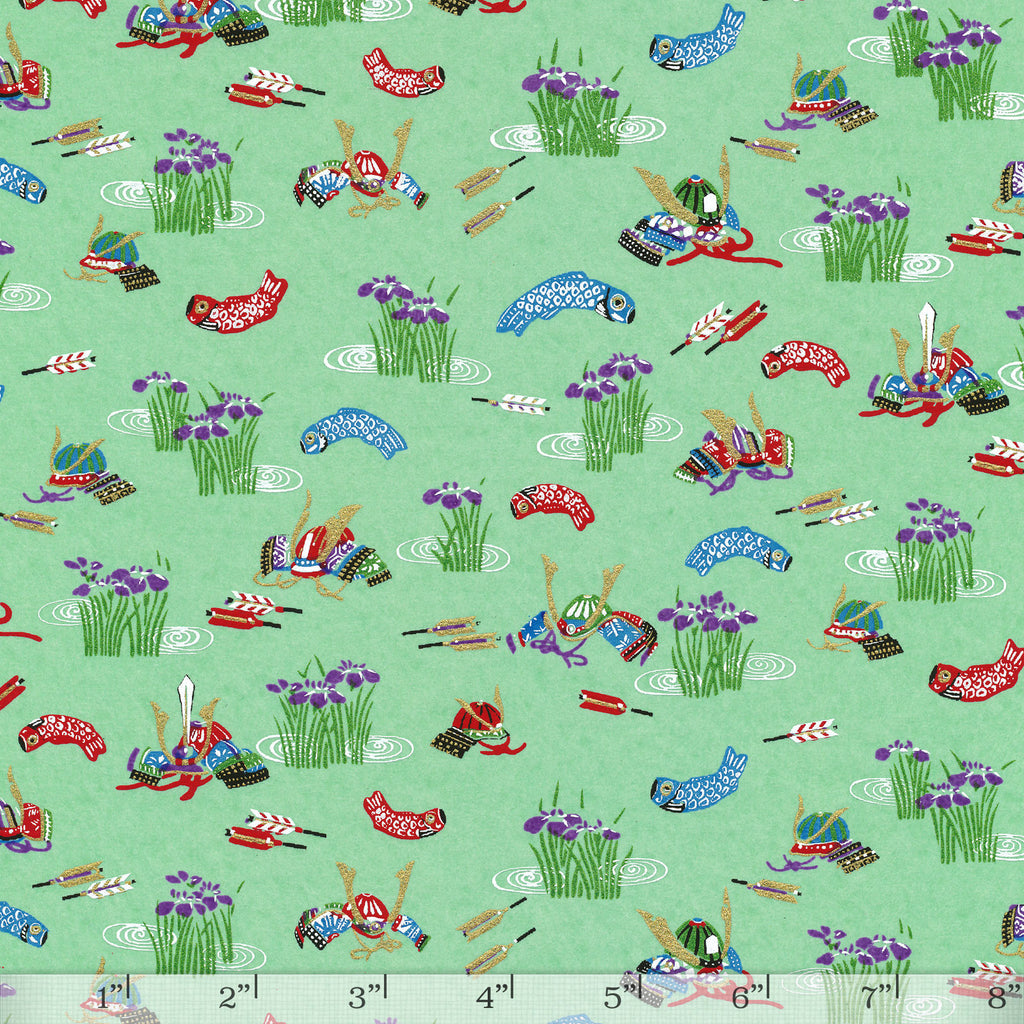This screenshot has width=1024, height=1024.
Task: Click the single red arrow below the center helmet
Action: tap(613, 704)
